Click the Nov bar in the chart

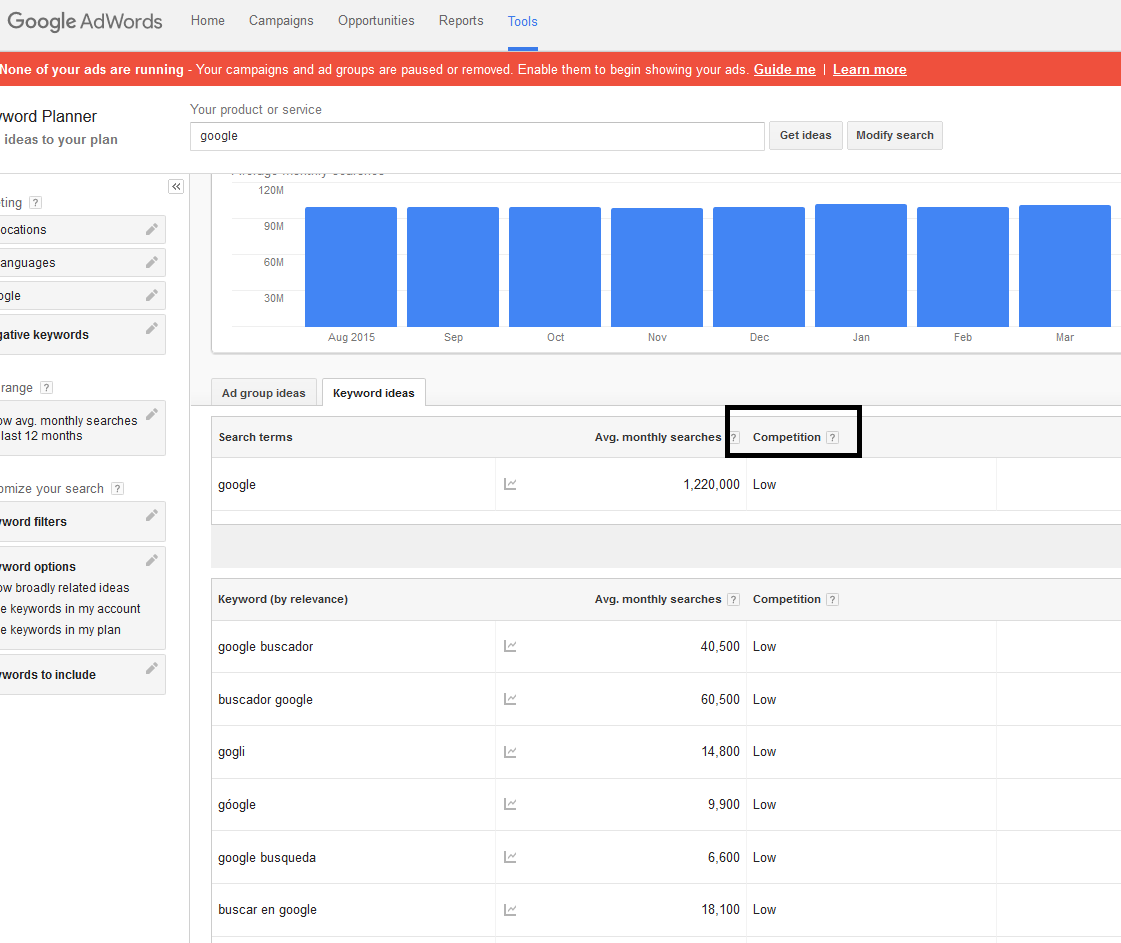pyautogui.click(x=657, y=267)
